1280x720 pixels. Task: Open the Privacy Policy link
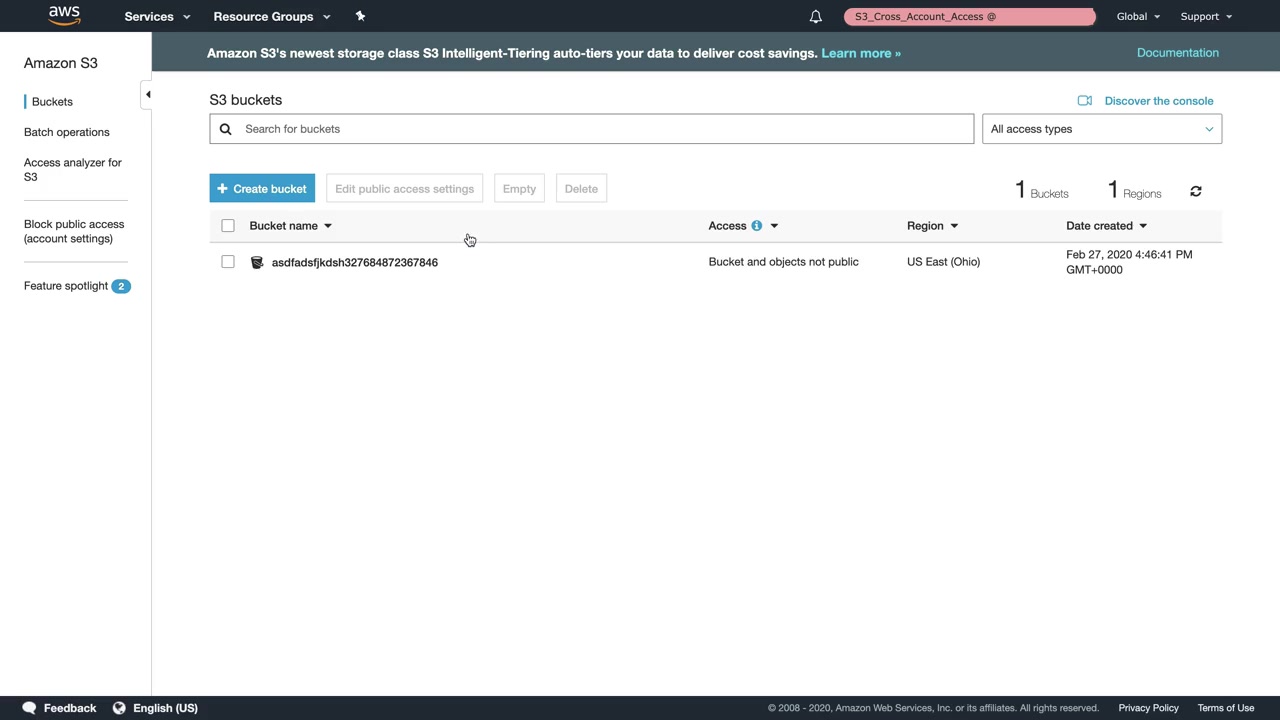pos(1149,708)
